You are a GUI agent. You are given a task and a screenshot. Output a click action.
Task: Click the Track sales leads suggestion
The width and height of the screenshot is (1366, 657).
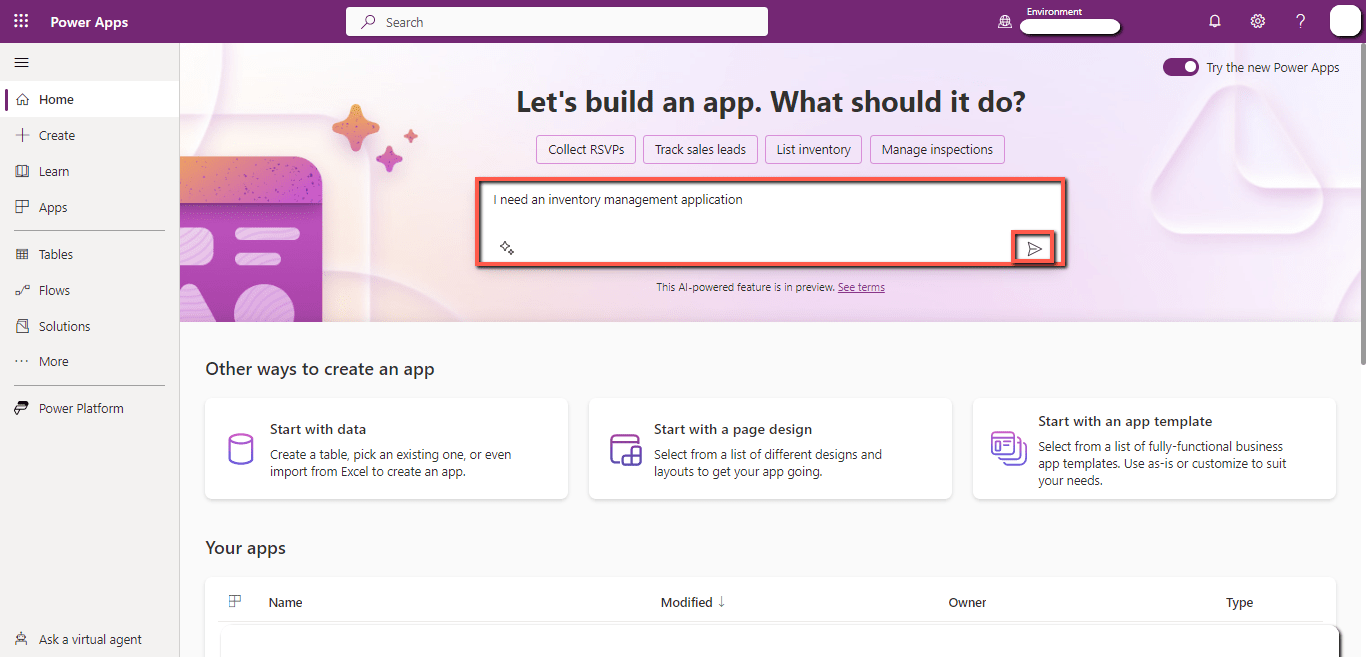(x=700, y=149)
